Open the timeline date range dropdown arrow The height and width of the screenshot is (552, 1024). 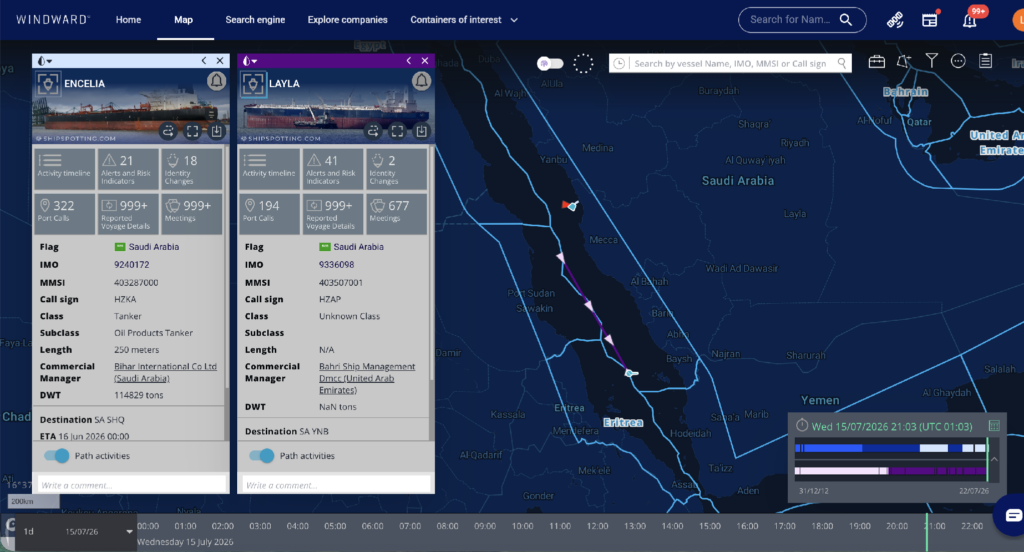(129, 532)
